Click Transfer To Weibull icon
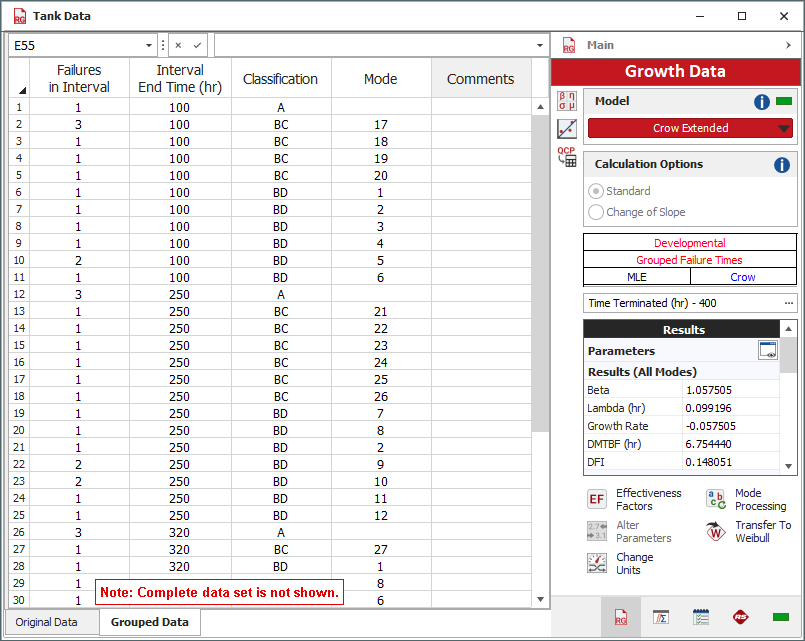Image resolution: width=805 pixels, height=641 pixels. pos(716,532)
